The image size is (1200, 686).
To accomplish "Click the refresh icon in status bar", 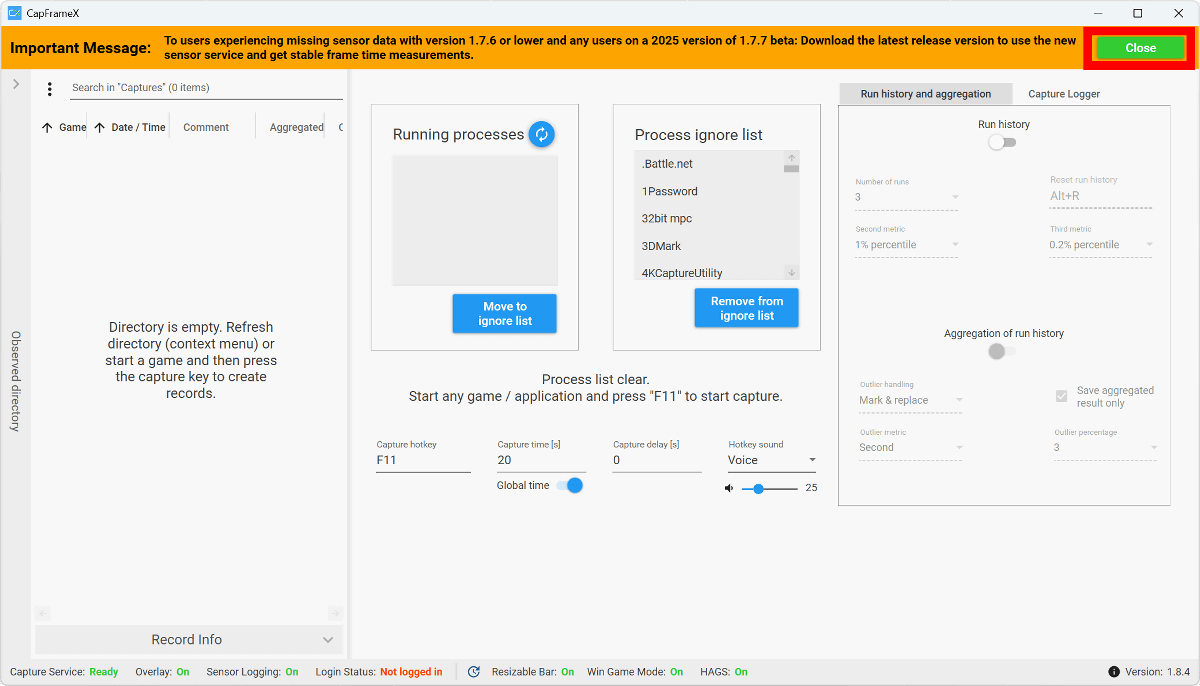I will coord(474,672).
